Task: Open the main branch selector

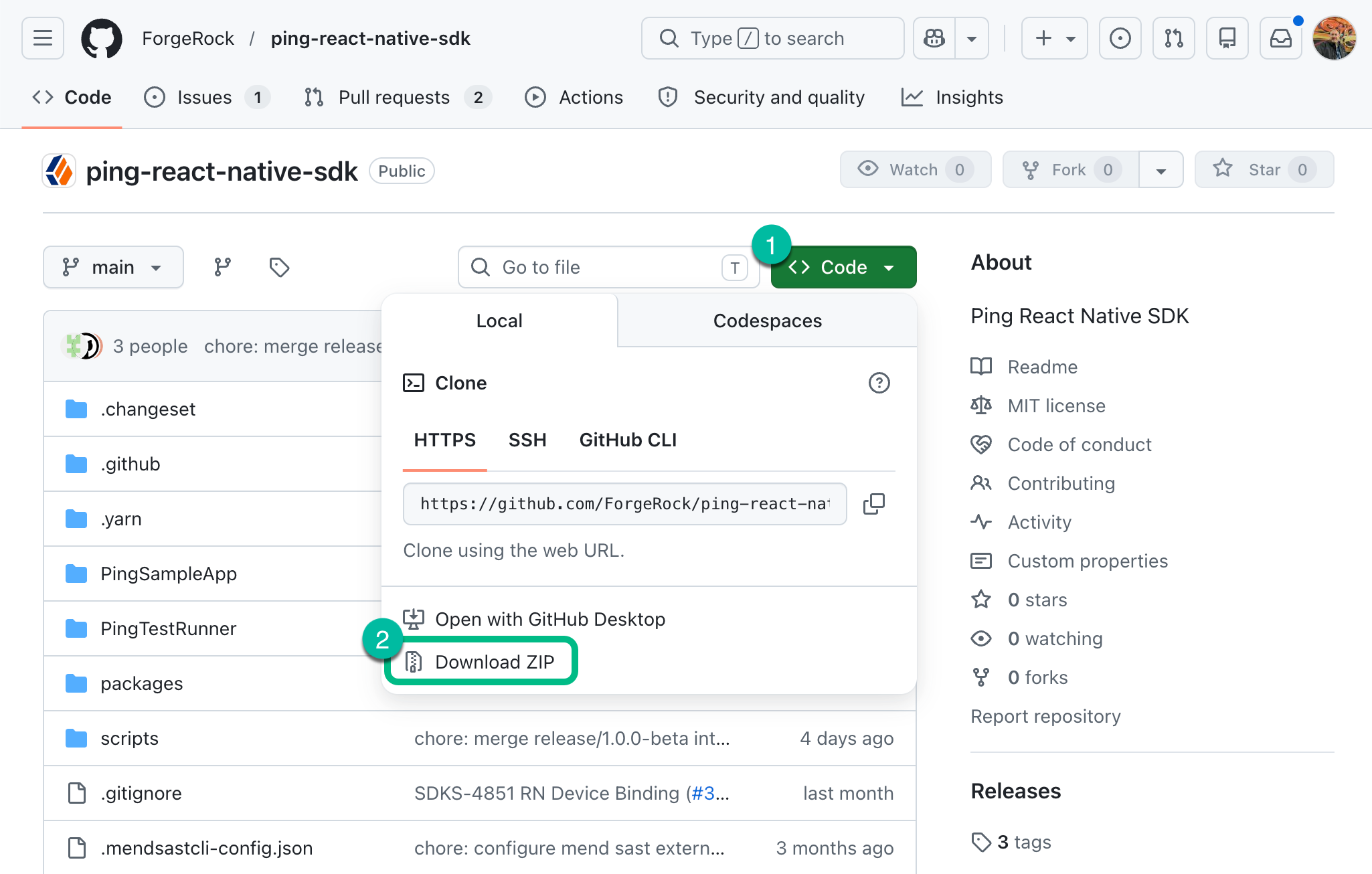Action: tap(113, 267)
